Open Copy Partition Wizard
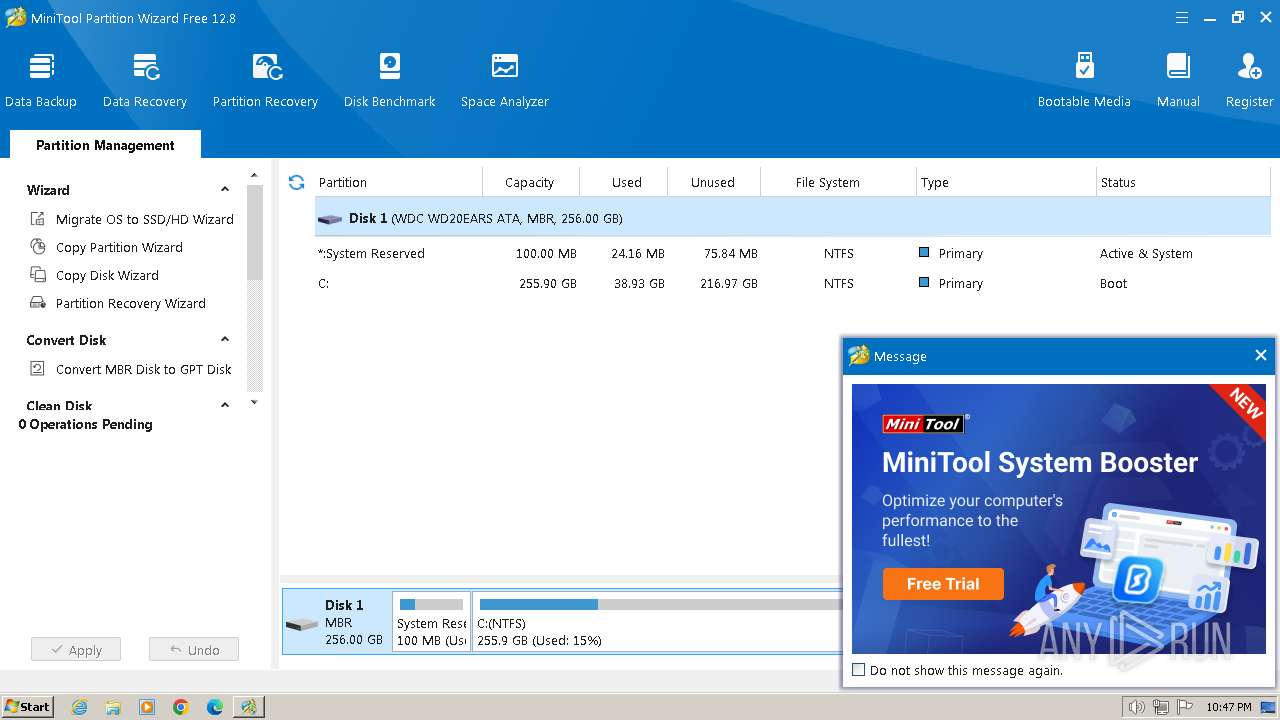 pos(119,247)
